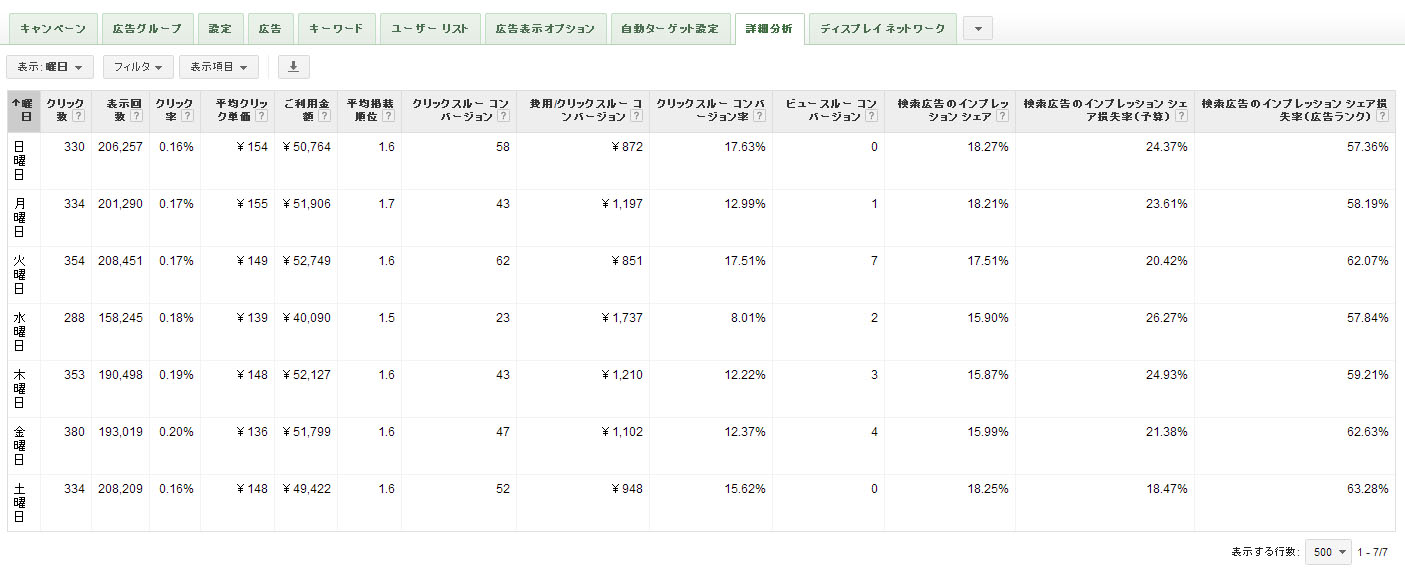Open the ユーザー リスト tab
The height and width of the screenshot is (572, 1405).
tap(430, 29)
